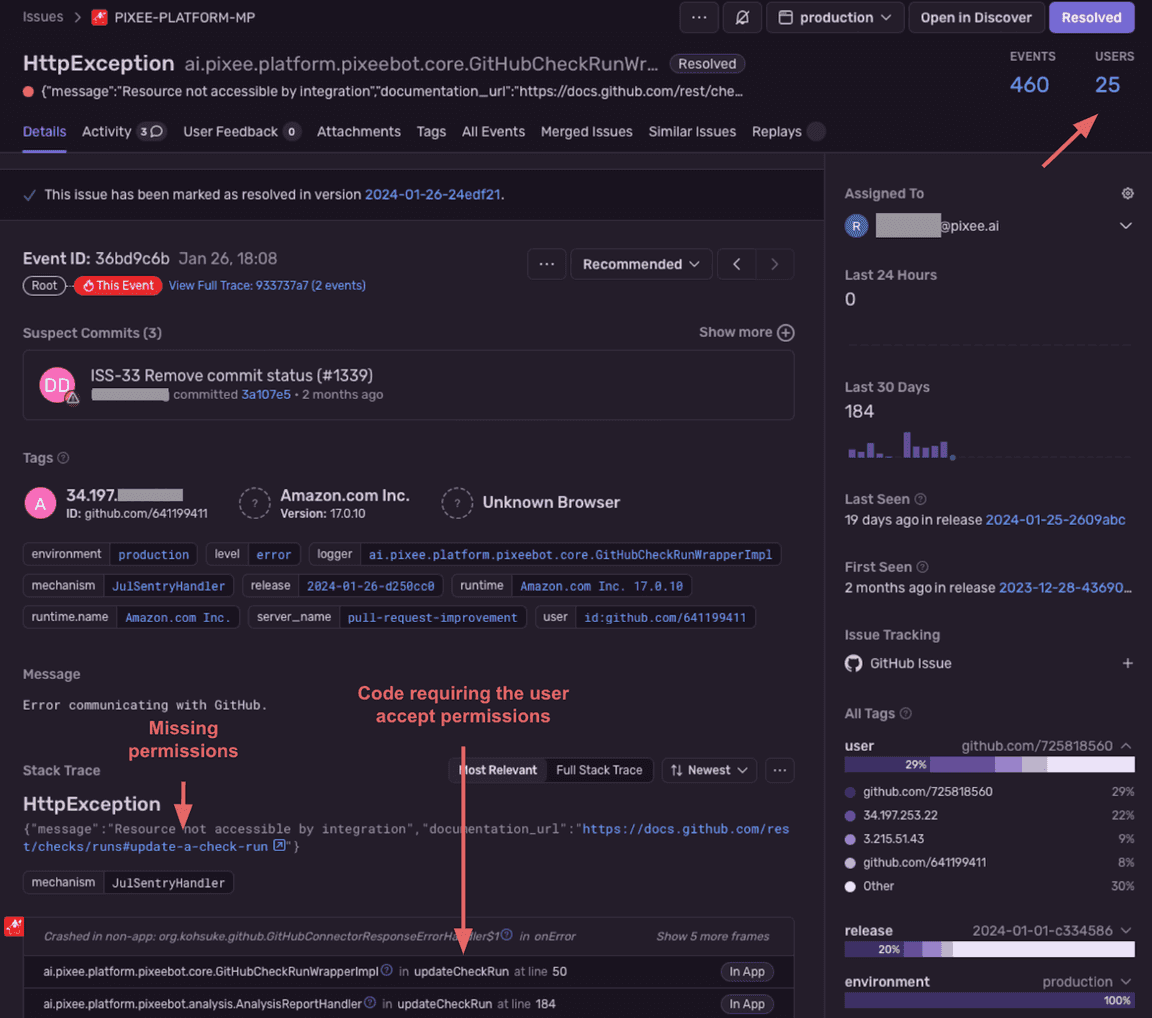Click the PIXEE-PLATFORM-MP project icon
Screen dimensions: 1152x1018
pos(99,18)
